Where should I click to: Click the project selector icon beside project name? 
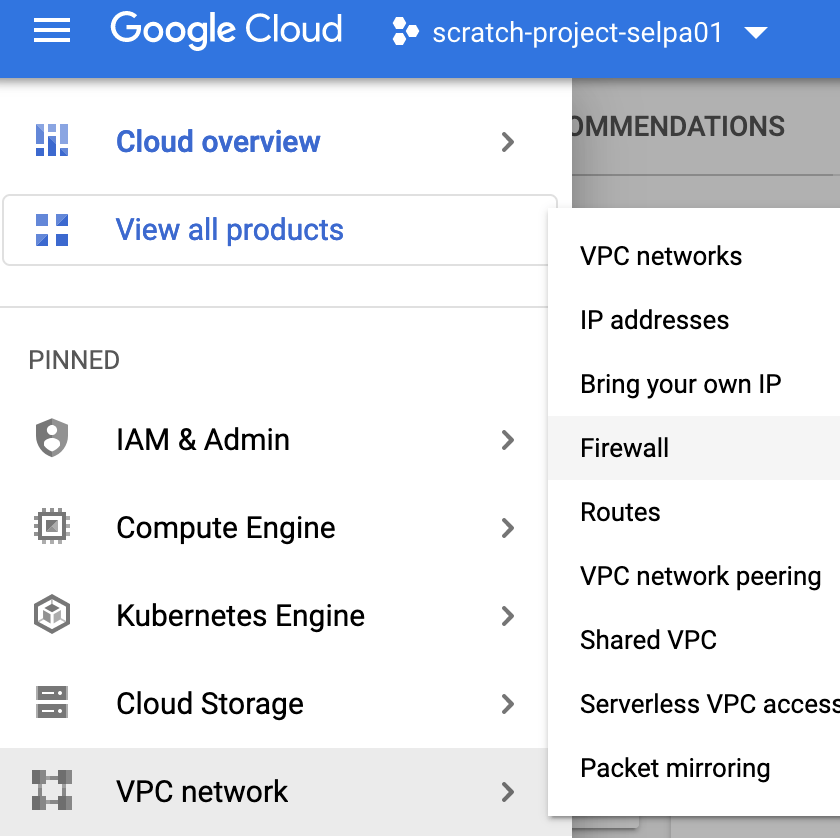coord(404,31)
